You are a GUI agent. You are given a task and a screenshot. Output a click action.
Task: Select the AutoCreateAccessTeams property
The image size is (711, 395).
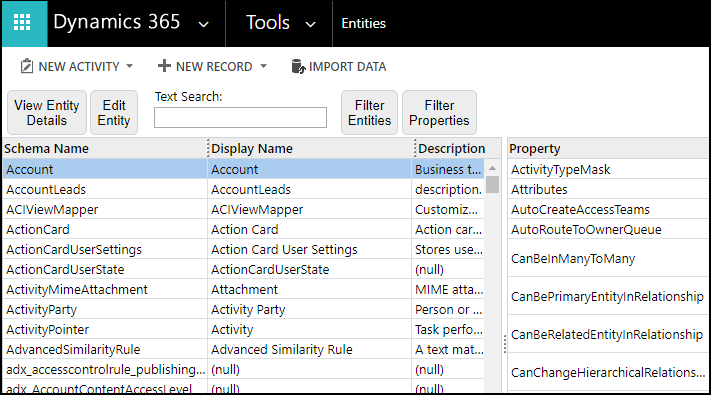tap(609, 209)
